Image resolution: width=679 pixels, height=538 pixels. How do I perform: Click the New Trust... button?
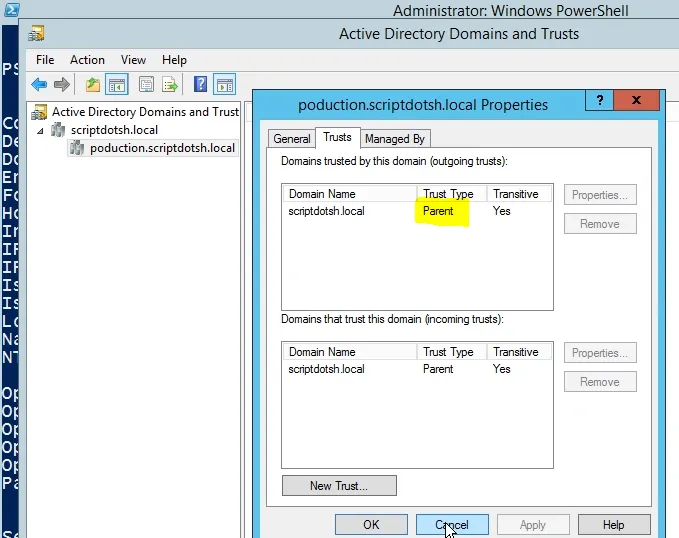(x=339, y=486)
